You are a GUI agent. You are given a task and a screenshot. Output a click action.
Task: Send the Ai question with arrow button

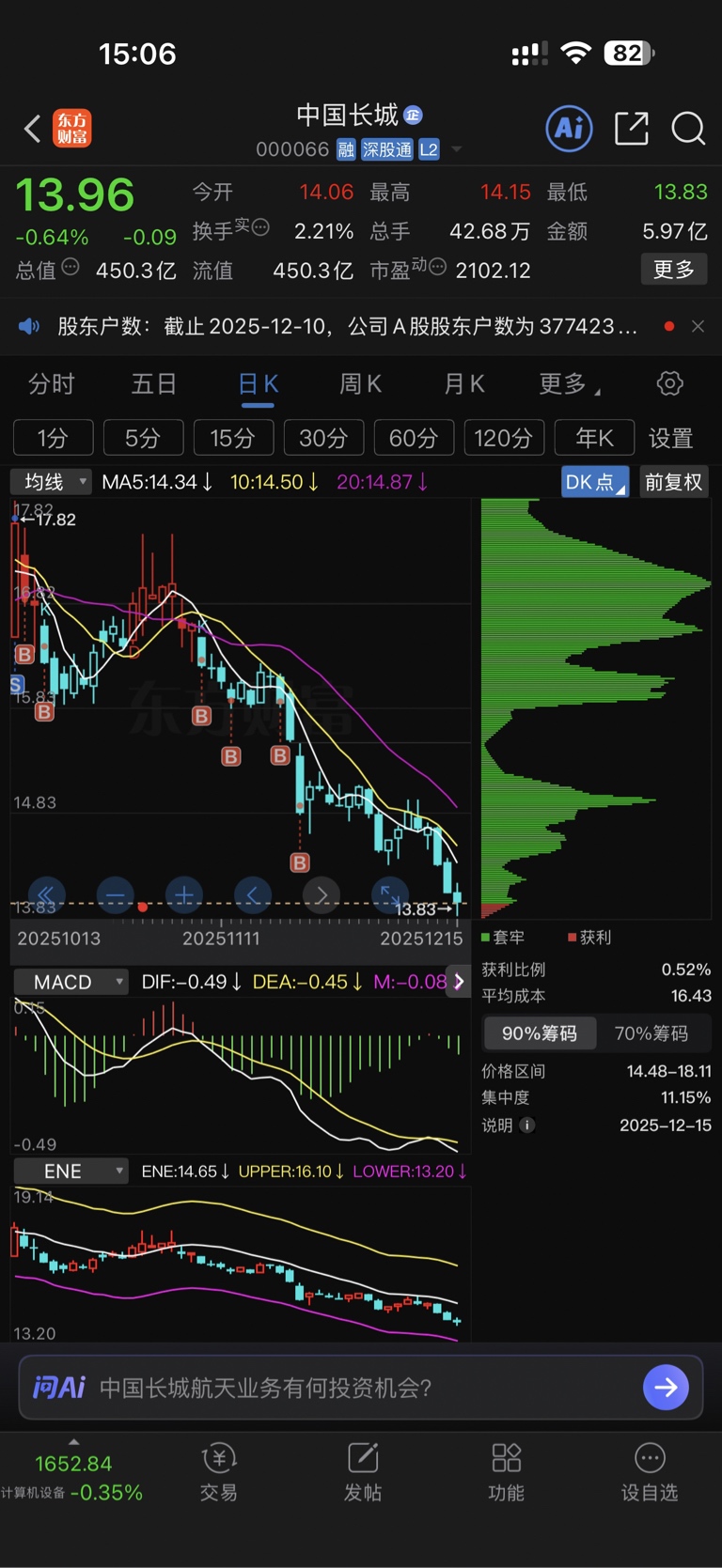pyautogui.click(x=667, y=1388)
